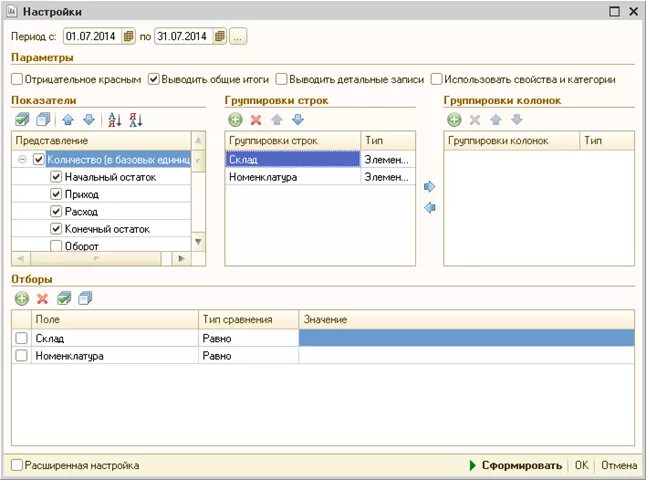The height and width of the screenshot is (480, 646).
Task: Enable Использовать свойства и категории checkbox
Action: [x=436, y=79]
